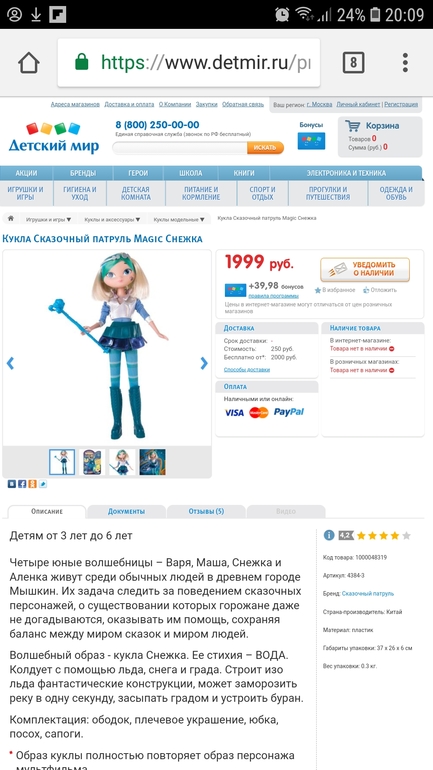This screenshot has height=770, width=433.
Task: Show previous product image arrow
Action: (10, 363)
